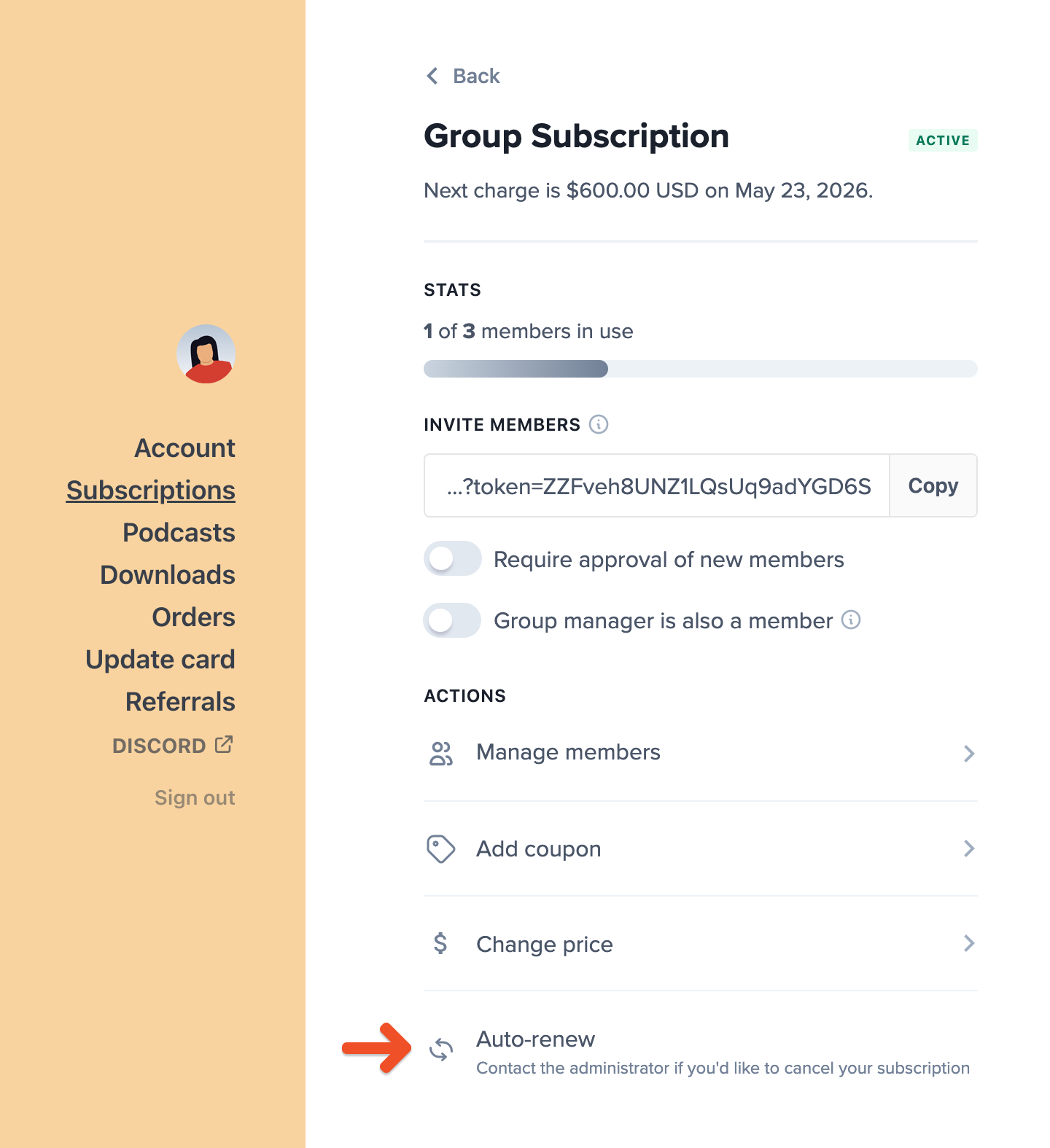Open Add coupon using its chevron
This screenshot has height=1148, width=1050.
click(x=968, y=848)
